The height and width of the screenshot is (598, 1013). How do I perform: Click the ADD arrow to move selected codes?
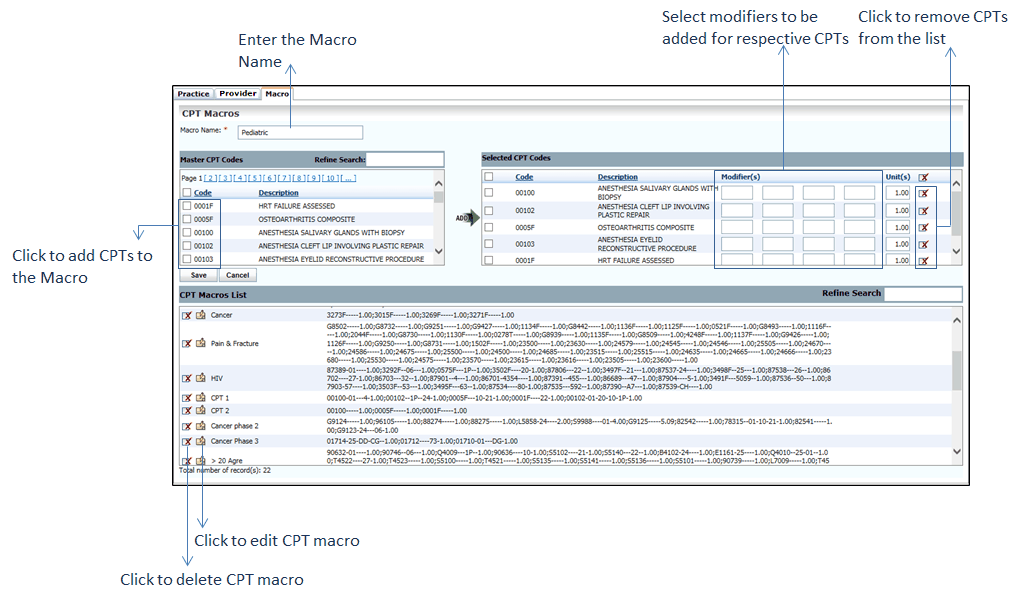[469, 218]
